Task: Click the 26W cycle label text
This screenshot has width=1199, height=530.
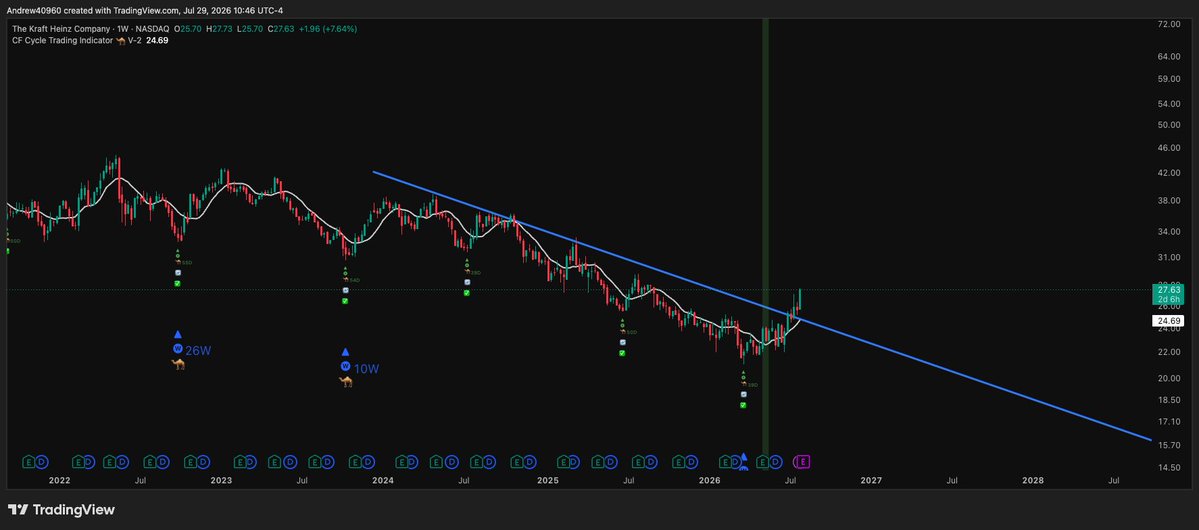Action: click(198, 350)
